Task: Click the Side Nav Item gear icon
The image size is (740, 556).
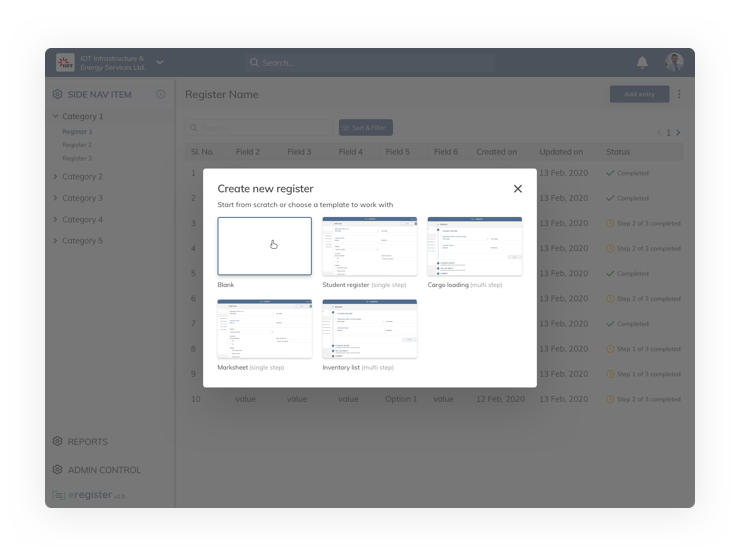Action: [57, 94]
